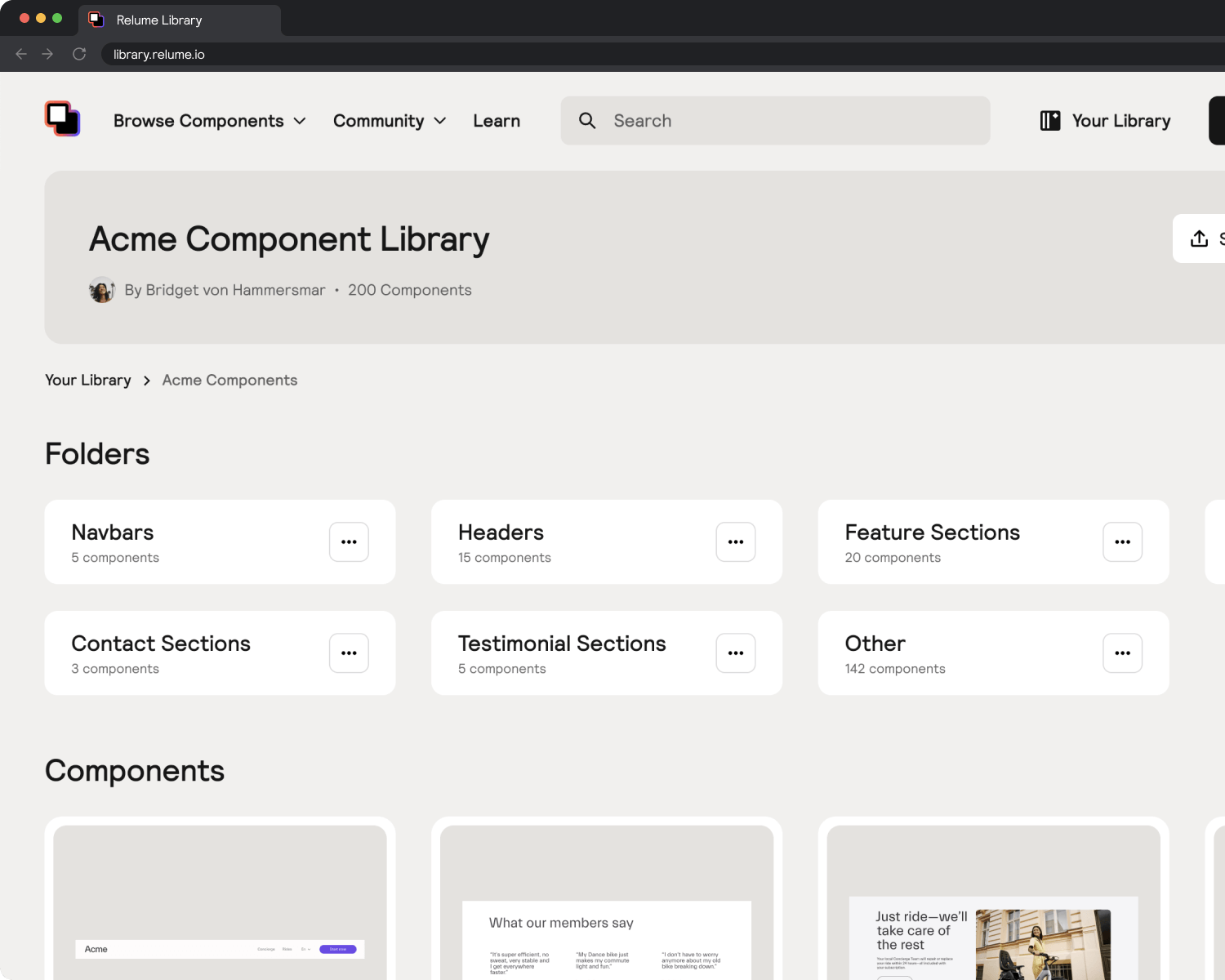
Task: Open Contact Sections folder three-dot menu
Action: tap(349, 653)
